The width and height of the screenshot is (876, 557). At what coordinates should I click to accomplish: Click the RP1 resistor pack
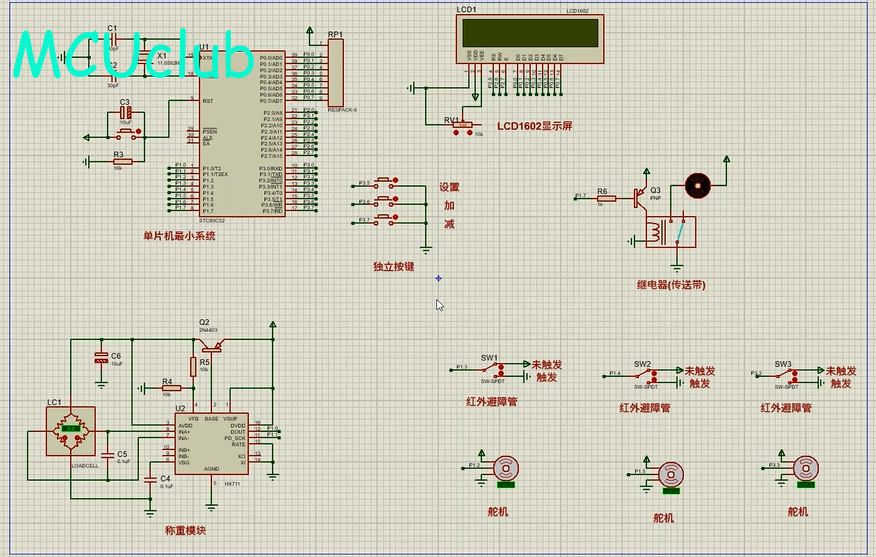pos(336,75)
